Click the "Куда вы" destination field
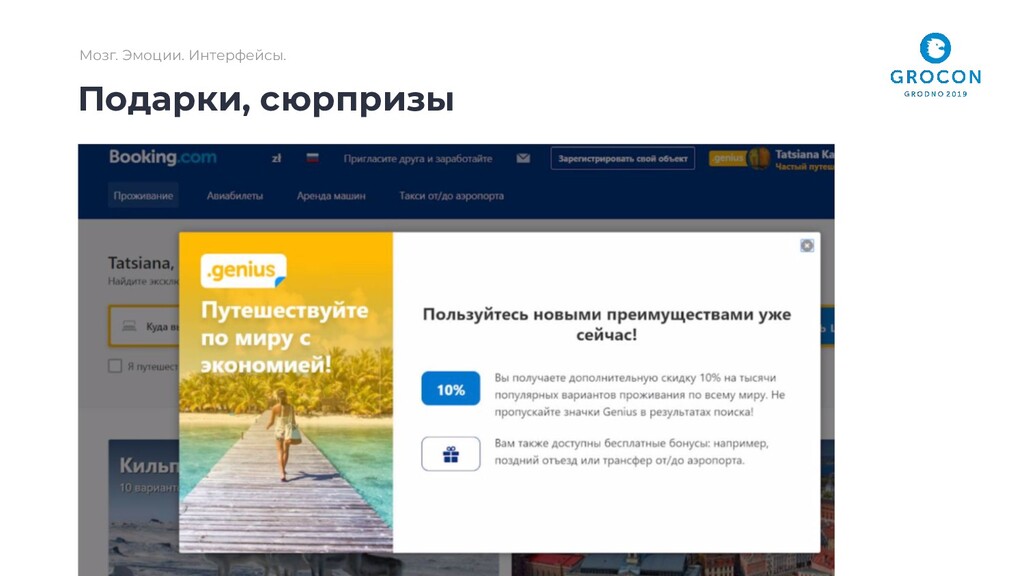 [145, 326]
